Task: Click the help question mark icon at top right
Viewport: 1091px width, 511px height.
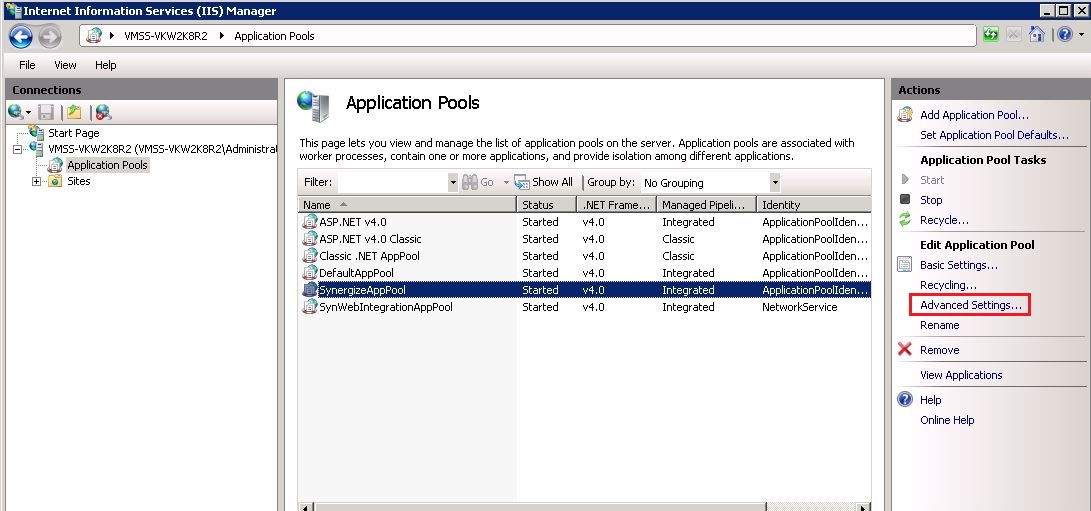Action: pyautogui.click(x=1065, y=34)
